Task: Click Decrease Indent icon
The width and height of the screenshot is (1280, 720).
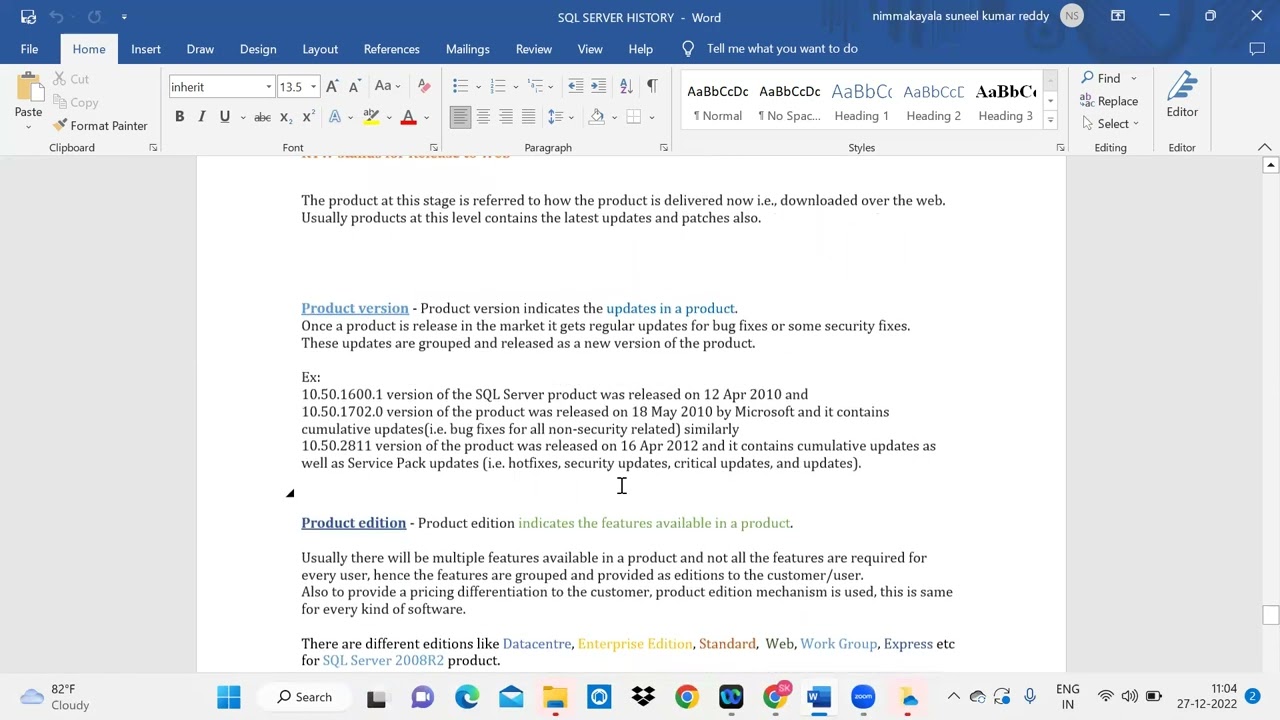Action: (575, 86)
